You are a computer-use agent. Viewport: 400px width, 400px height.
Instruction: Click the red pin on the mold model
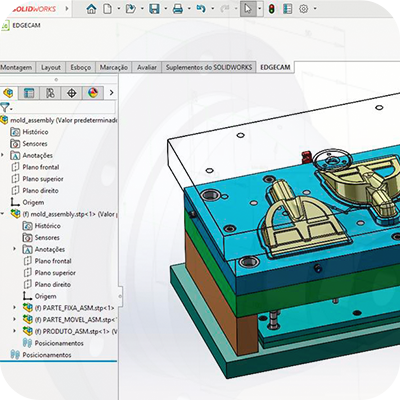tap(305, 157)
